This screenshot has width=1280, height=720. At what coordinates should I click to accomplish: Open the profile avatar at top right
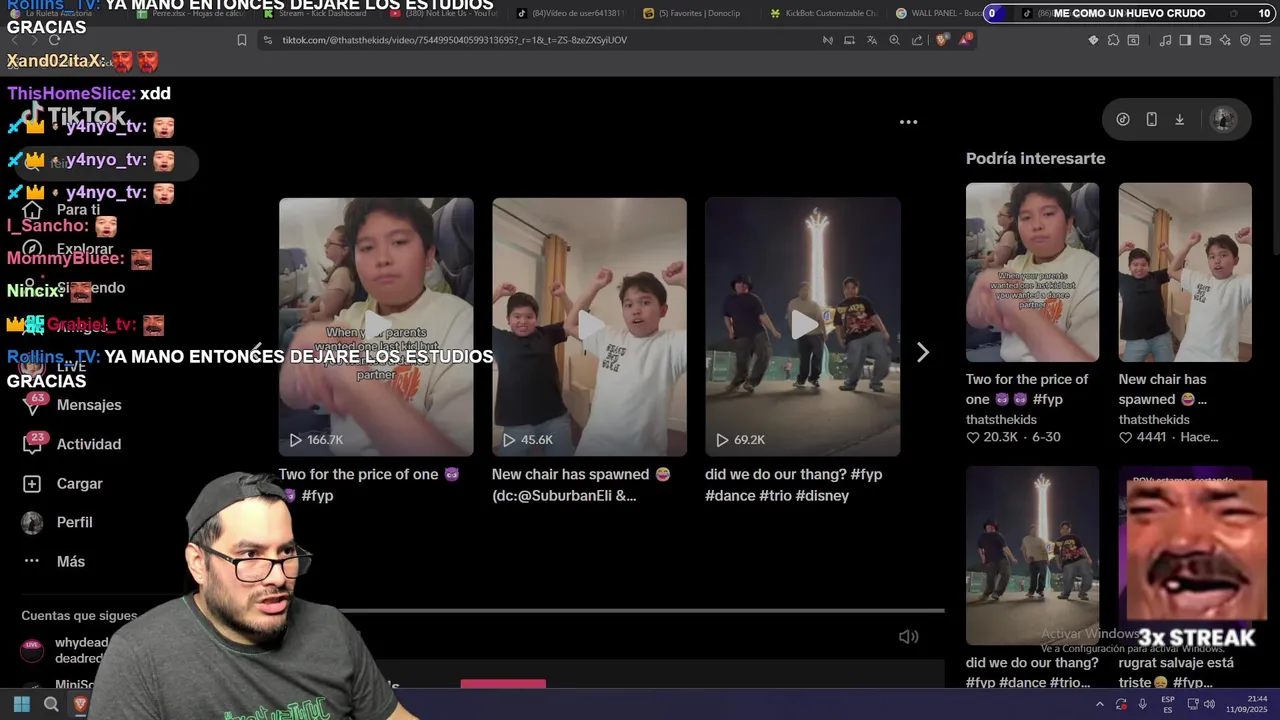[x=1223, y=119]
